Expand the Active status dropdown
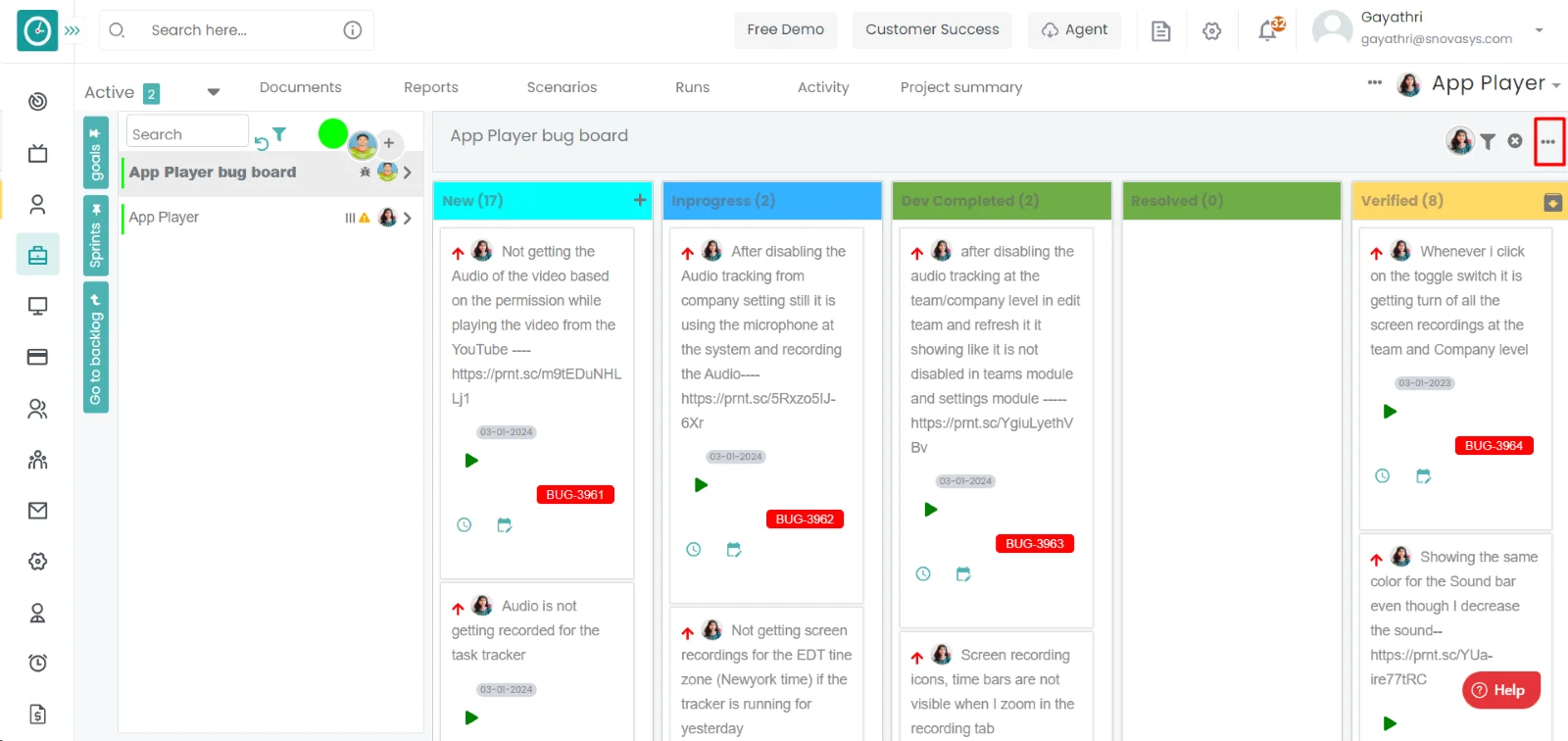The height and width of the screenshot is (741, 1568). [213, 92]
